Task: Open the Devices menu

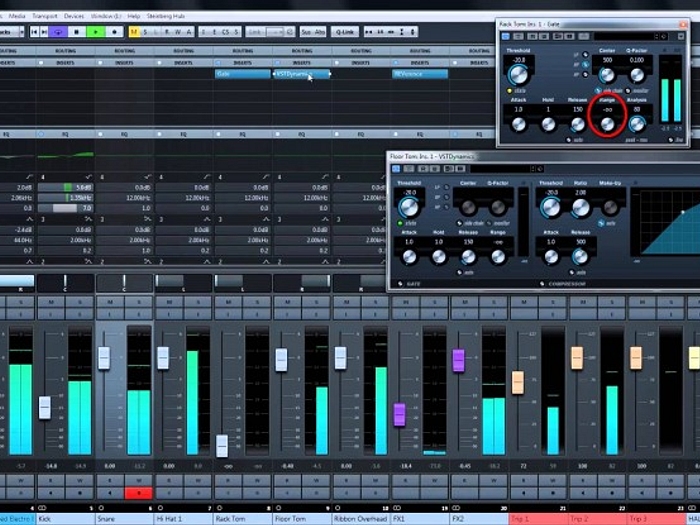Action: tap(74, 16)
